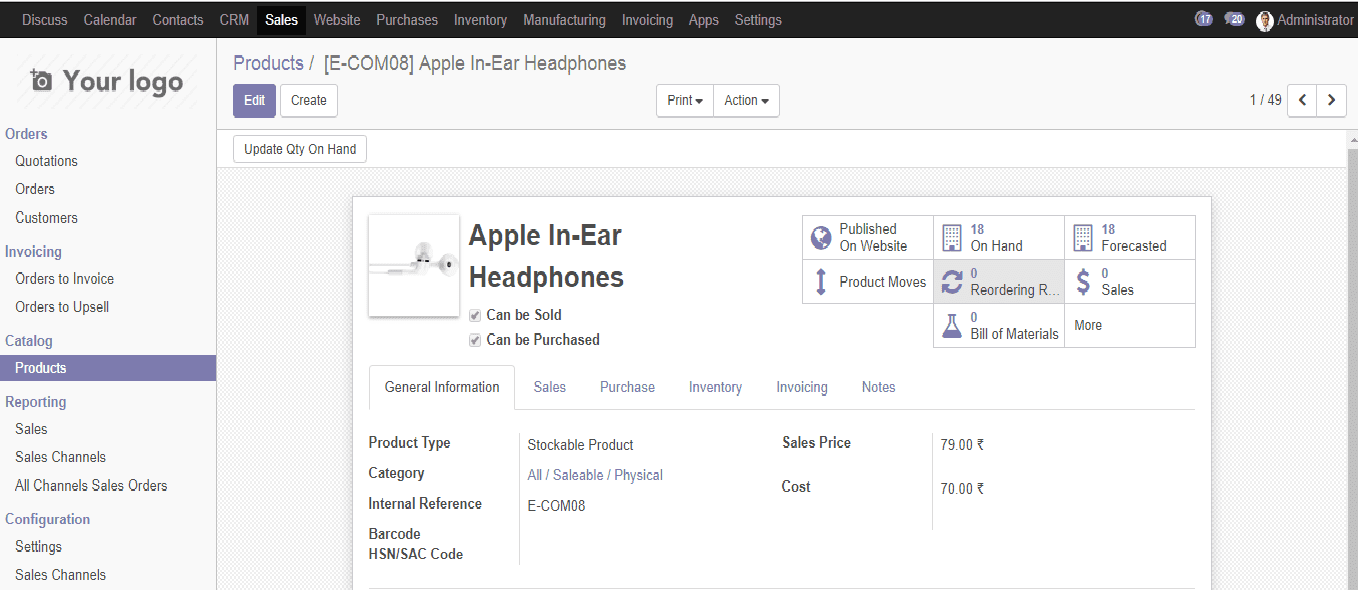Click the flask Bill of Materials icon

point(952,326)
